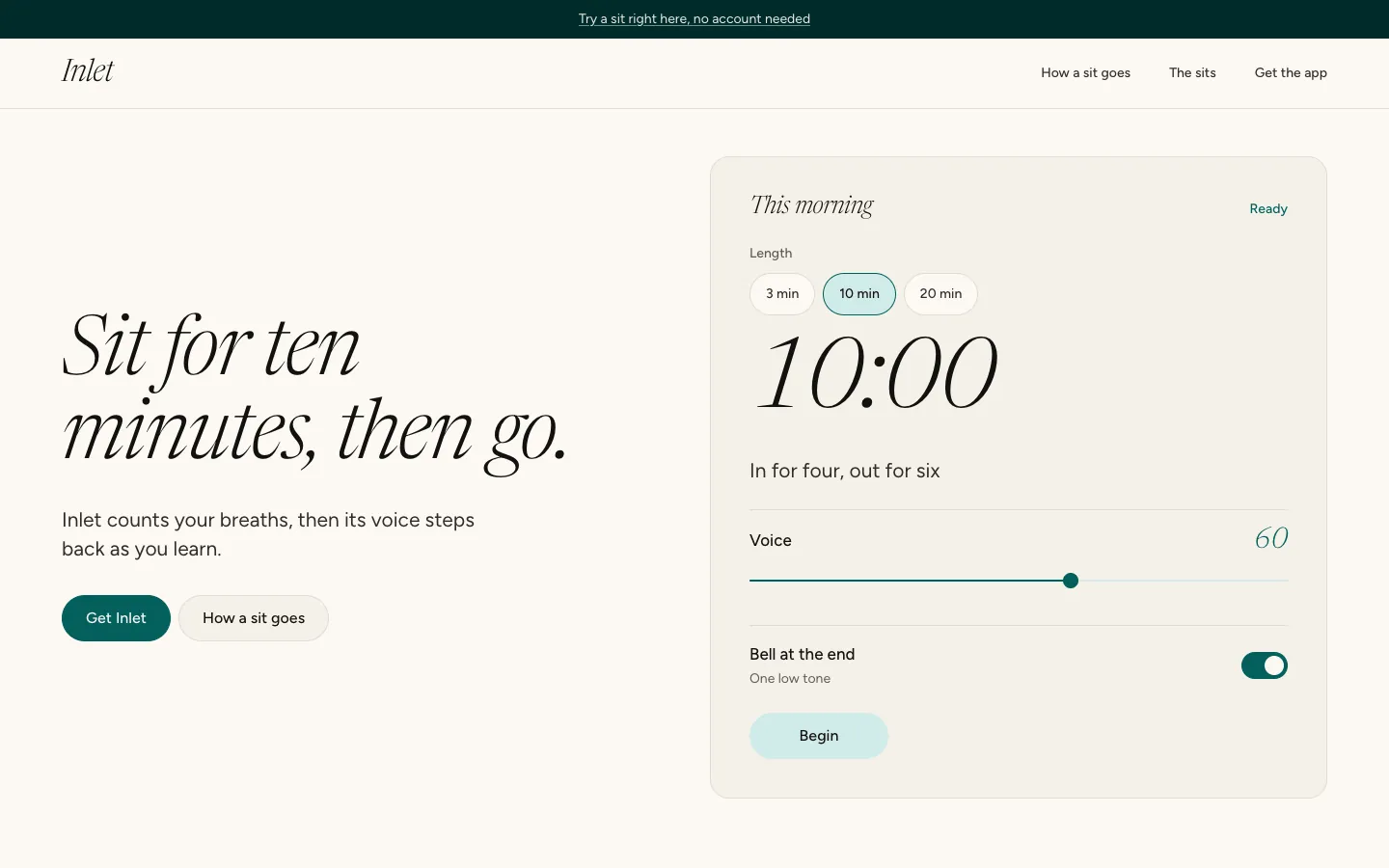Click the 10:00 timer display

click(877, 374)
